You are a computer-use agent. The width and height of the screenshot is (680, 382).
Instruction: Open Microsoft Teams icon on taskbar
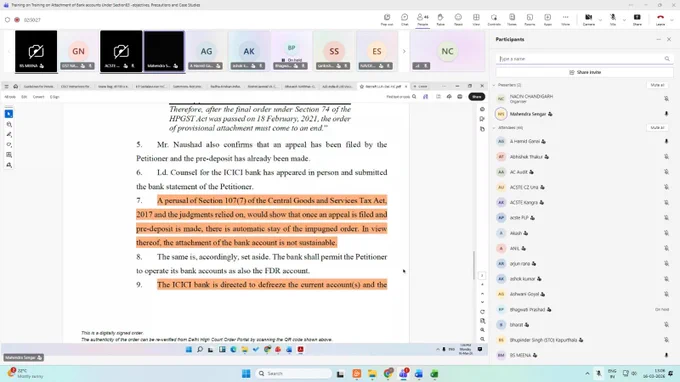(404, 373)
